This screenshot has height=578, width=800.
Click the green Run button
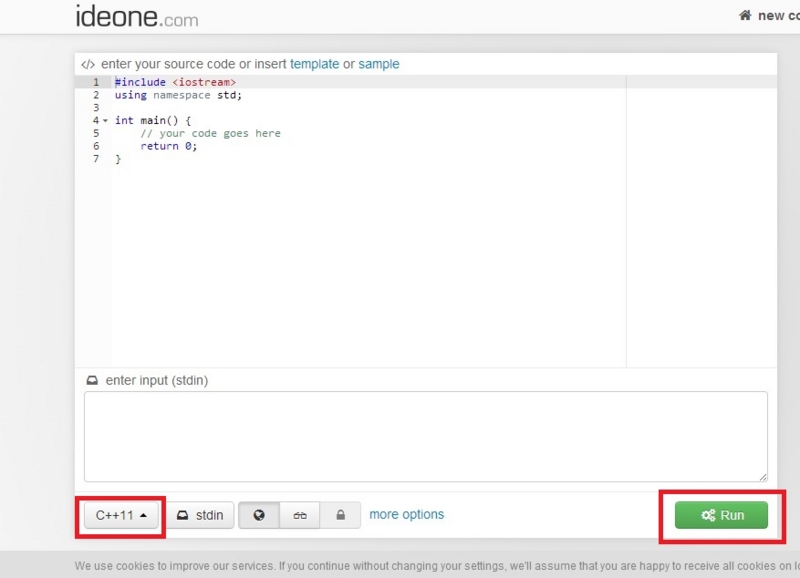(x=721, y=515)
